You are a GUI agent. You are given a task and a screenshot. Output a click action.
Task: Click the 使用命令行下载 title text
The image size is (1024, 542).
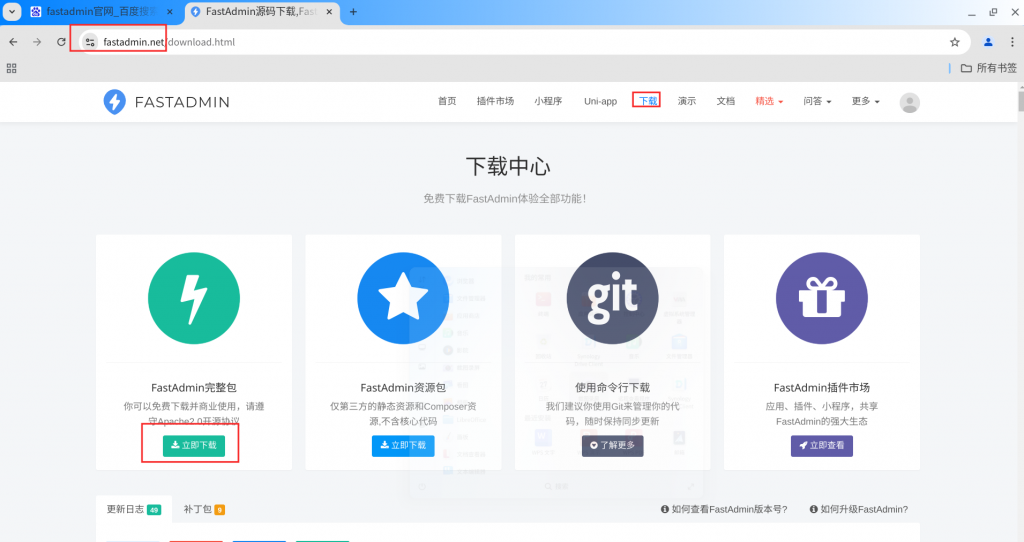point(613,388)
